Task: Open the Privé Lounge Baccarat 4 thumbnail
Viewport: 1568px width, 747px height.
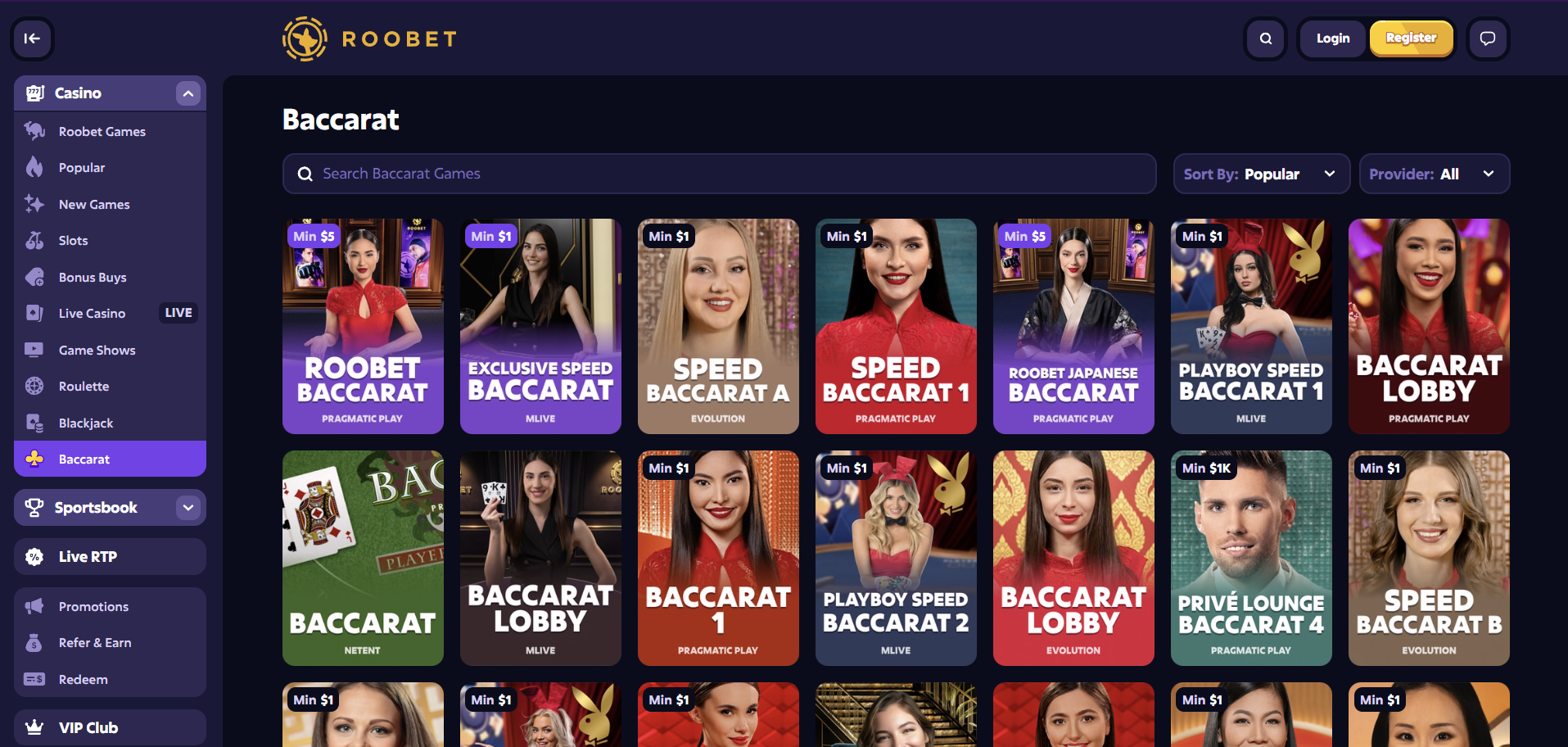Action: [x=1251, y=558]
